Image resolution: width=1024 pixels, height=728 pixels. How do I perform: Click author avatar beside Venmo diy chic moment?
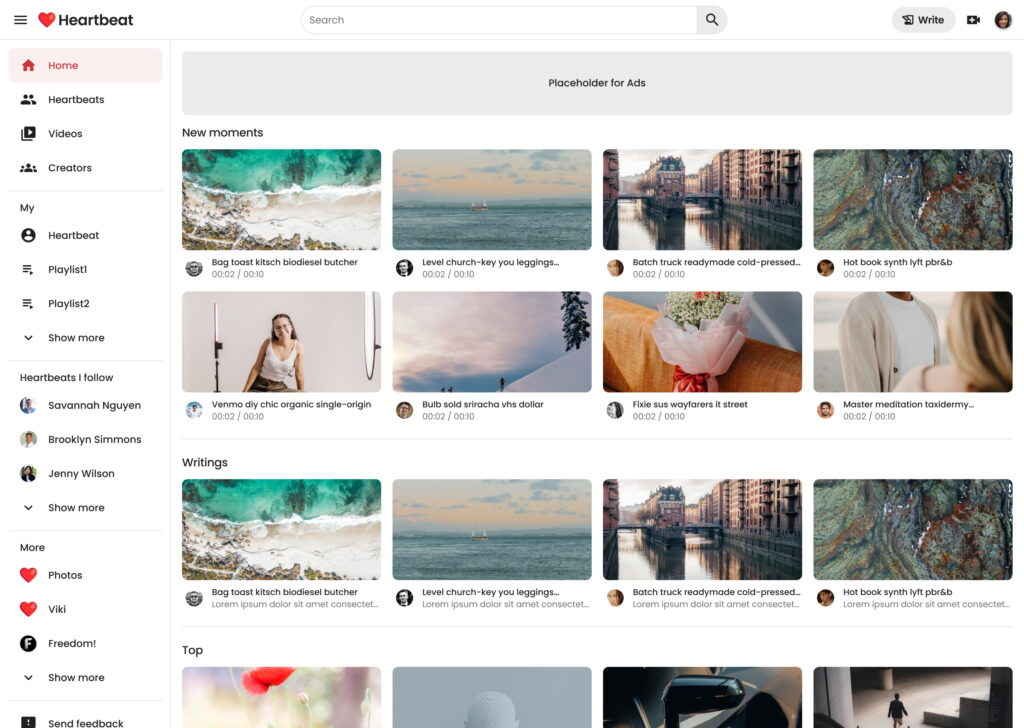[194, 410]
